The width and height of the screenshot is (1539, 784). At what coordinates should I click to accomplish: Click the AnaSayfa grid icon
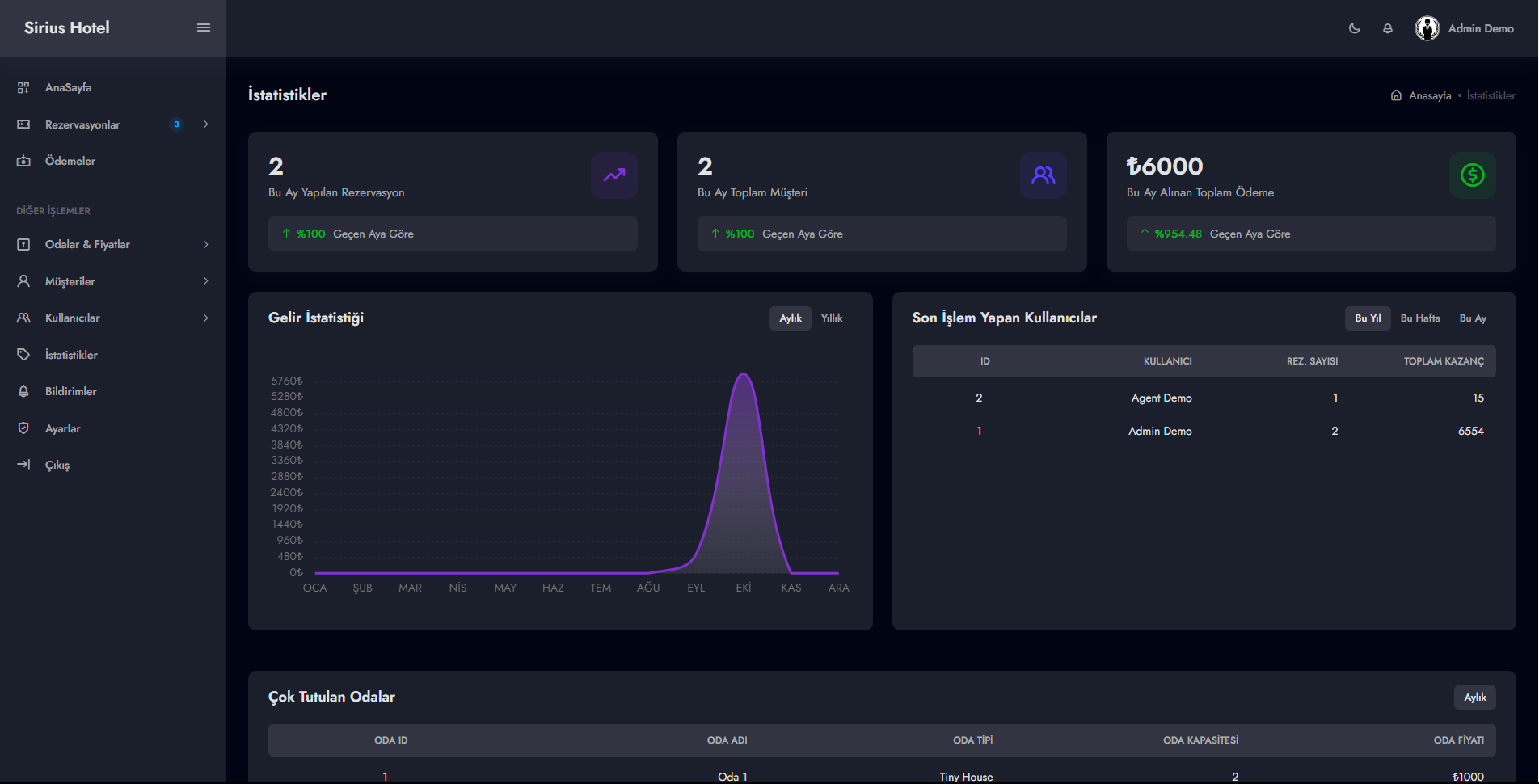pyautogui.click(x=23, y=87)
